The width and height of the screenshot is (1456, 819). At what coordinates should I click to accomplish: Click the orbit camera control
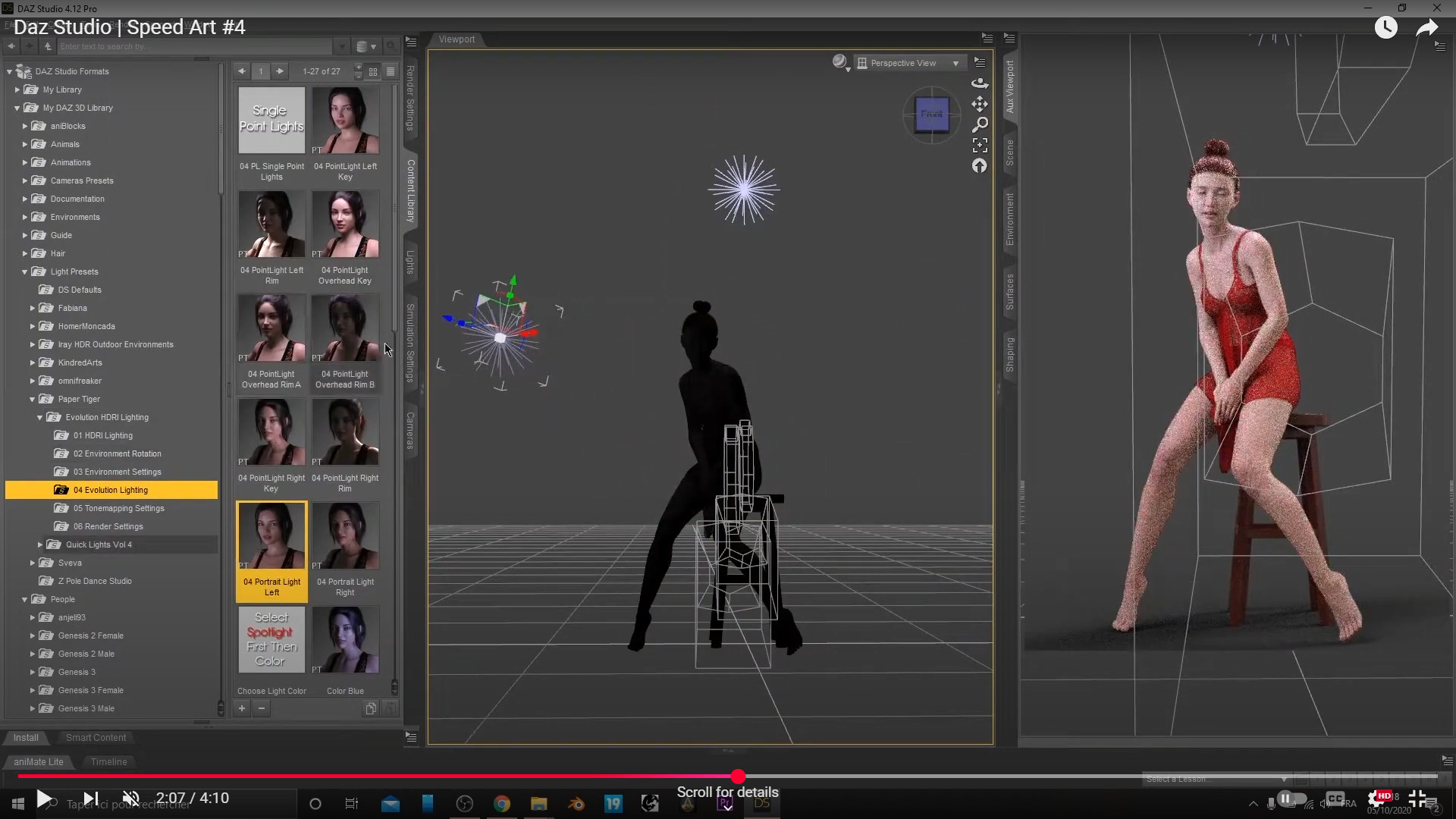pyautogui.click(x=980, y=83)
